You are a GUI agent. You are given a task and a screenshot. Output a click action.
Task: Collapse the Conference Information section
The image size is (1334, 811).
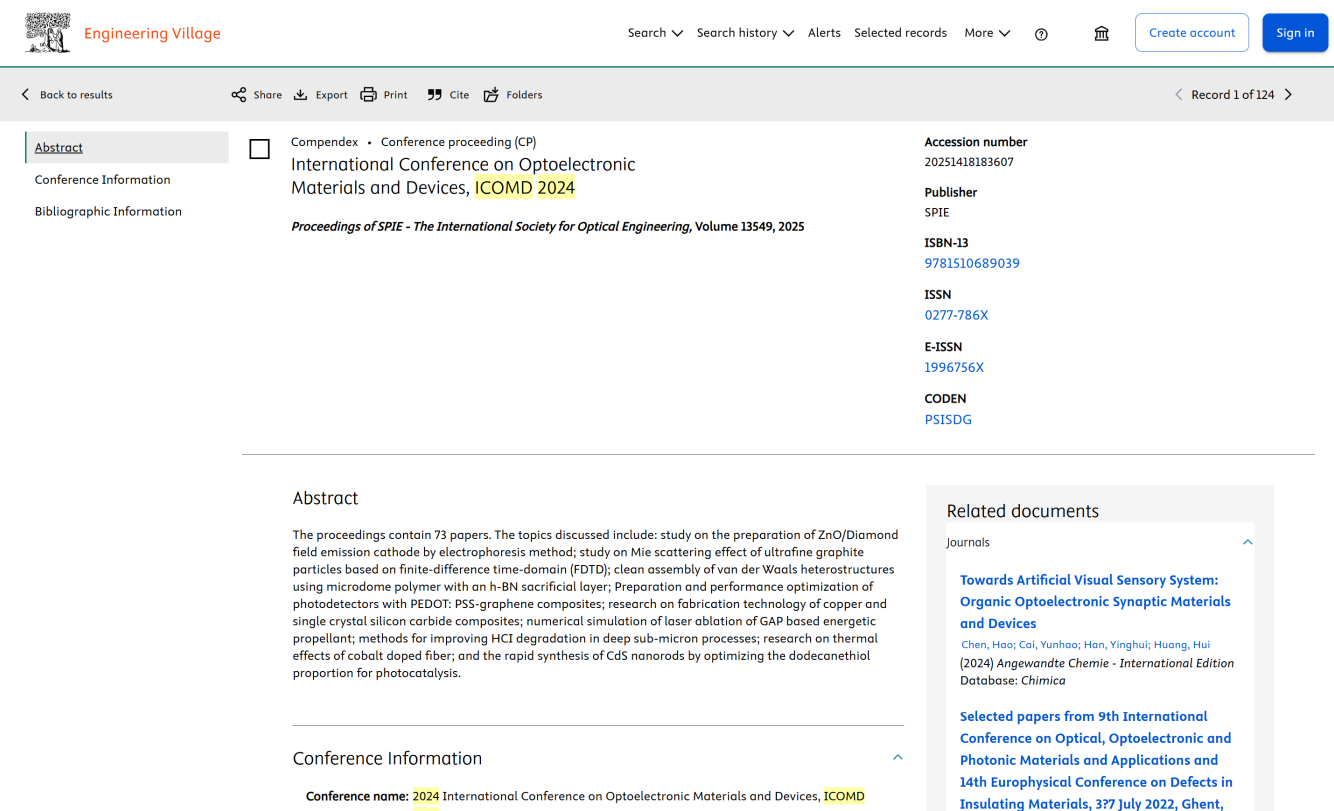pos(897,758)
